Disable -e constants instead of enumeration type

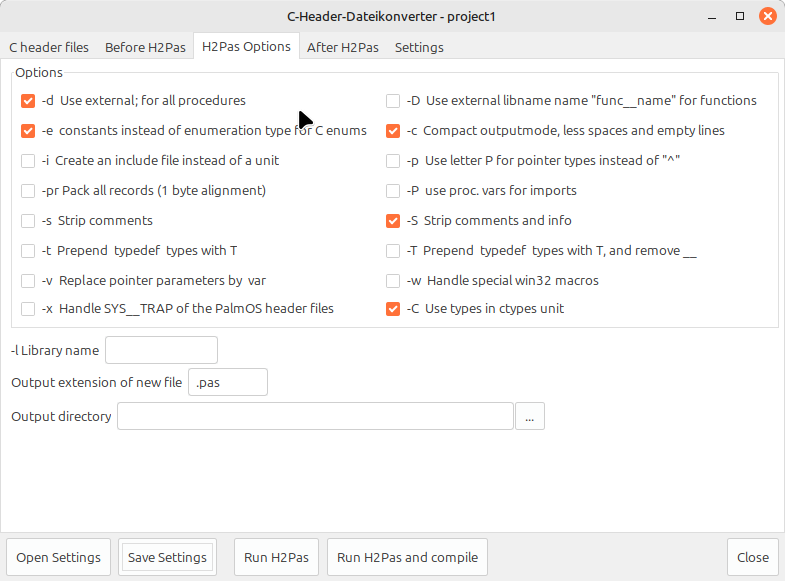[28, 130]
